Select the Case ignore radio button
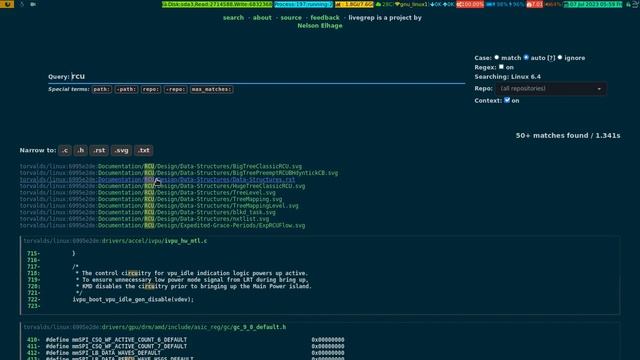640x360 pixels. tap(560, 58)
